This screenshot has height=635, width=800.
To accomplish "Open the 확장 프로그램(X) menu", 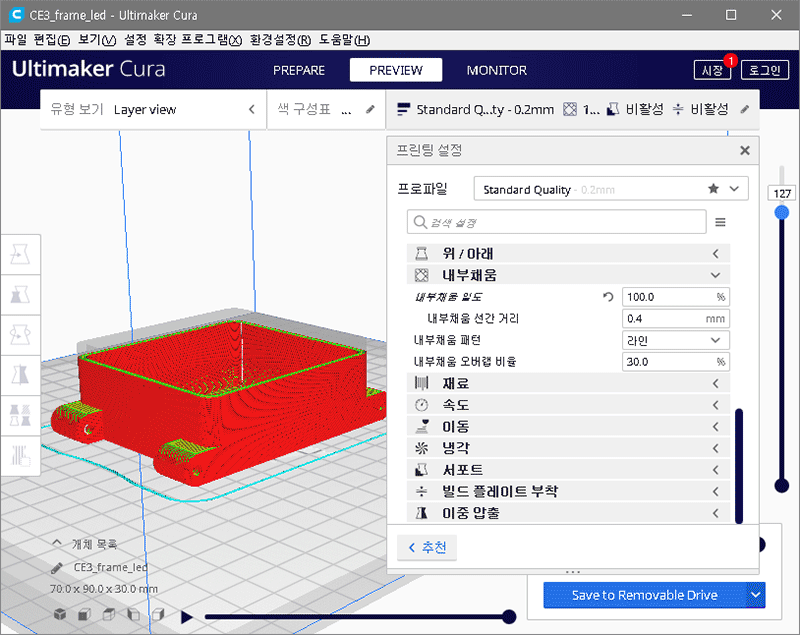I will click(x=198, y=40).
